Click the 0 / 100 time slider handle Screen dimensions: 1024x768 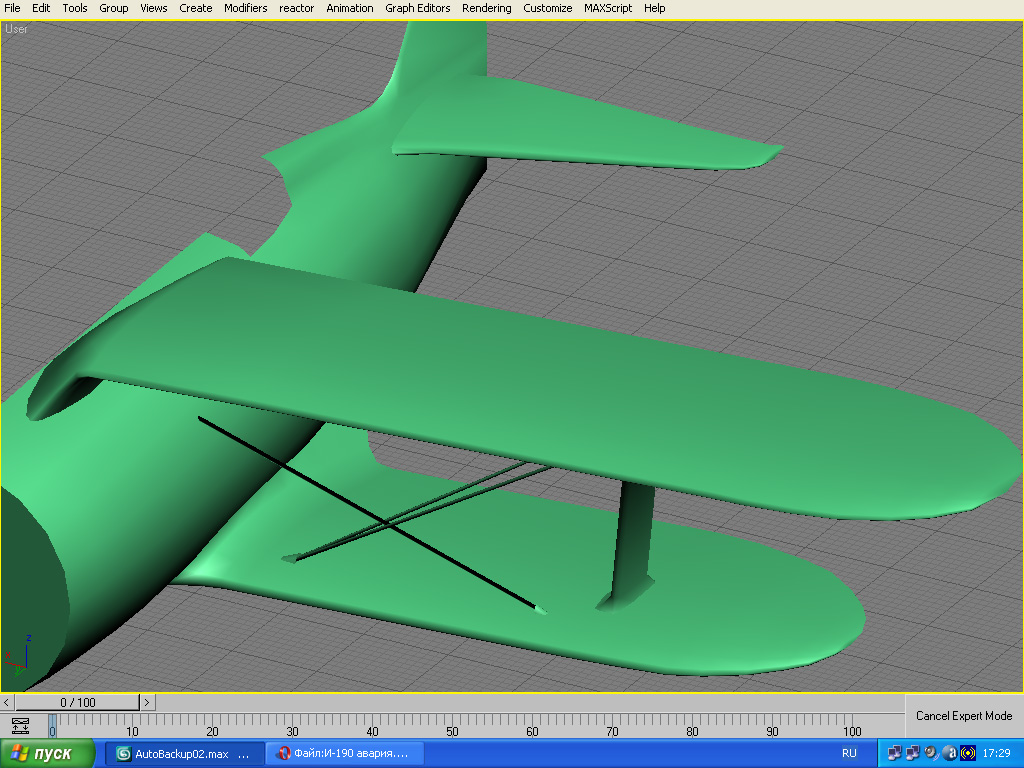coord(78,703)
